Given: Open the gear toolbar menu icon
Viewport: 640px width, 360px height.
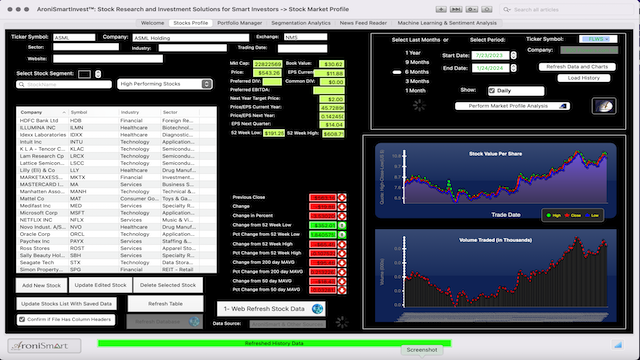Looking at the screenshot, I should (x=471, y=9).
